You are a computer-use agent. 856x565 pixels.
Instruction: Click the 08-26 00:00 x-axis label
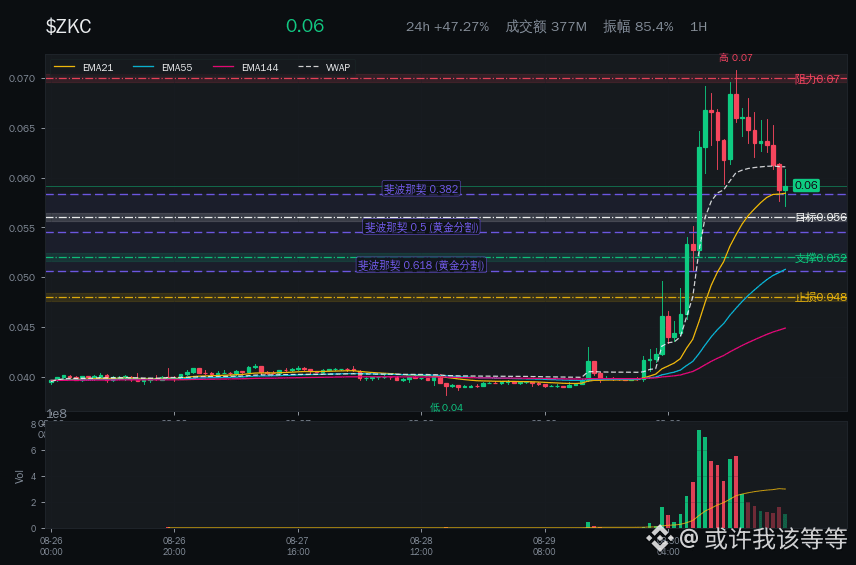51,546
